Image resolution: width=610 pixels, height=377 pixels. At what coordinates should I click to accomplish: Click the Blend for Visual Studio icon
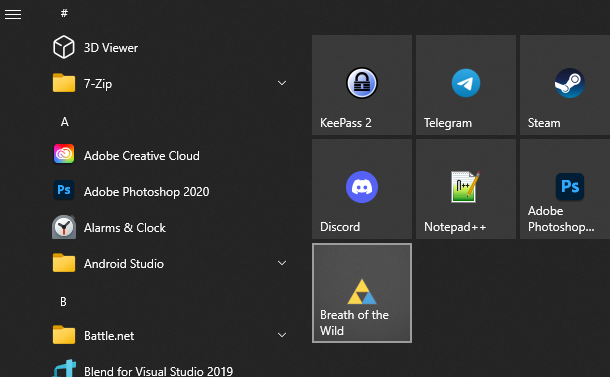(64, 368)
